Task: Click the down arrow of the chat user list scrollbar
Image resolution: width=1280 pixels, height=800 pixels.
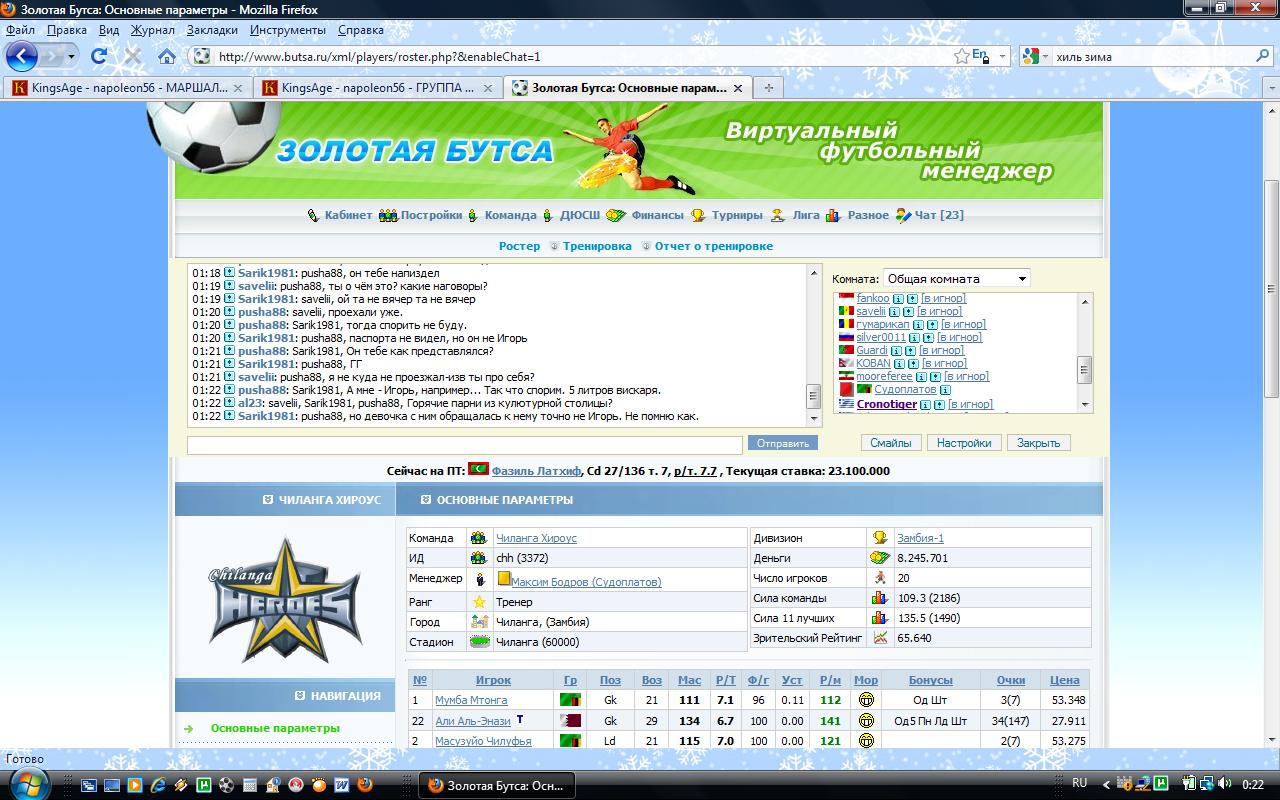Action: (x=1085, y=405)
